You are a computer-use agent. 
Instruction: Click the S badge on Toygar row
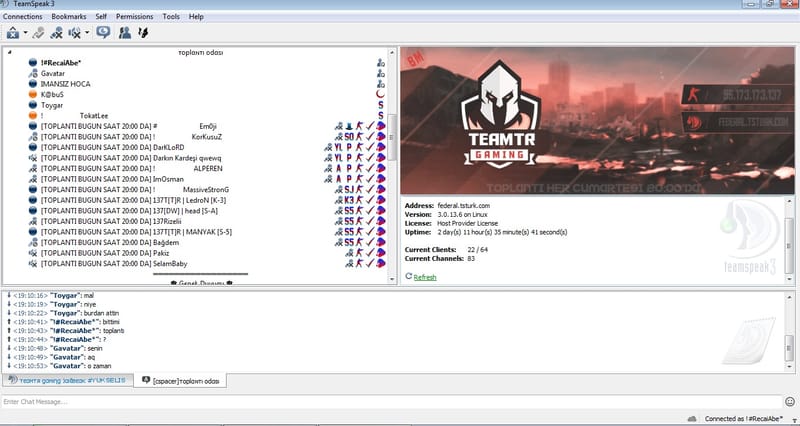point(381,105)
